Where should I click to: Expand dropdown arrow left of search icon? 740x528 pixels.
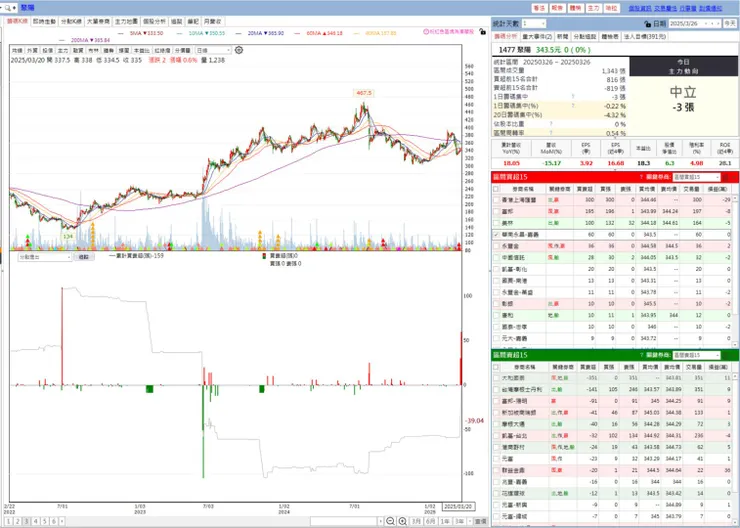point(1,8)
